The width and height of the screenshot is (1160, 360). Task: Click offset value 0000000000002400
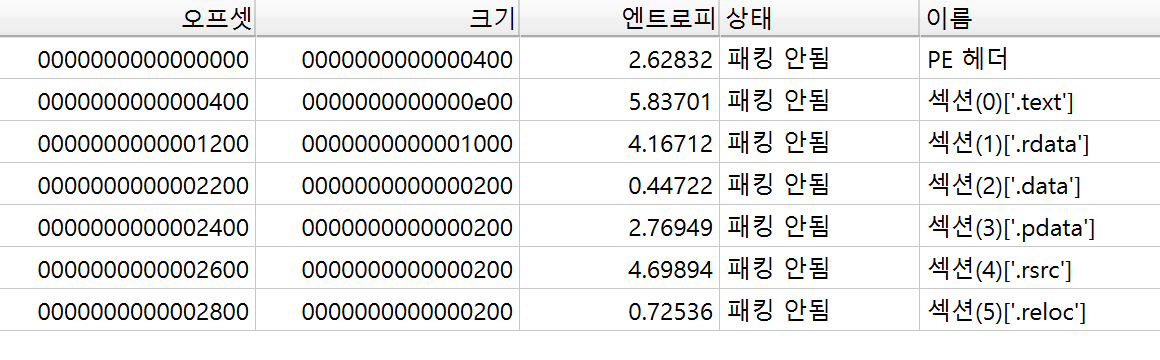(x=143, y=228)
